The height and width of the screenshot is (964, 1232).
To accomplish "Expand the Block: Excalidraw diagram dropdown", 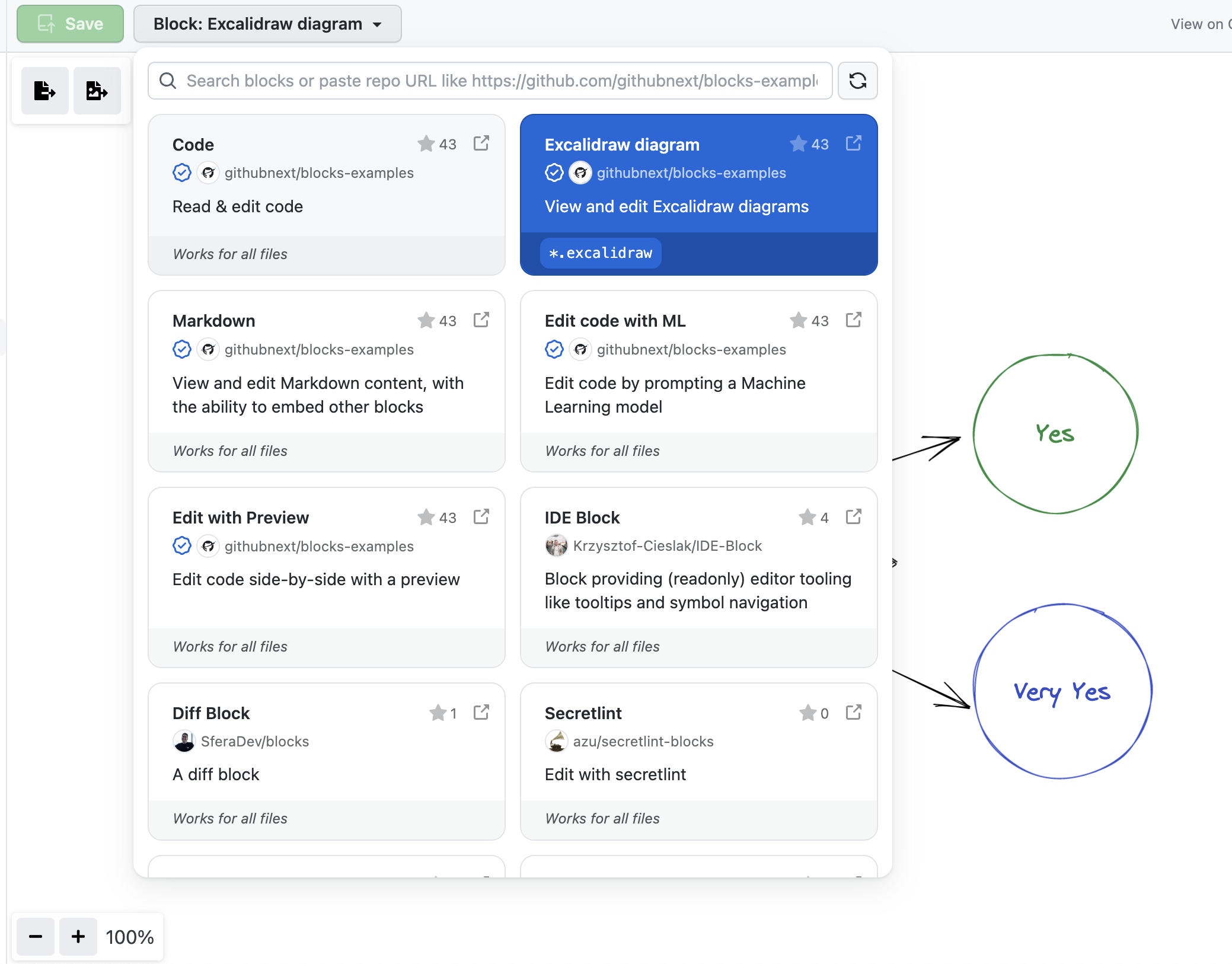I will pyautogui.click(x=267, y=24).
